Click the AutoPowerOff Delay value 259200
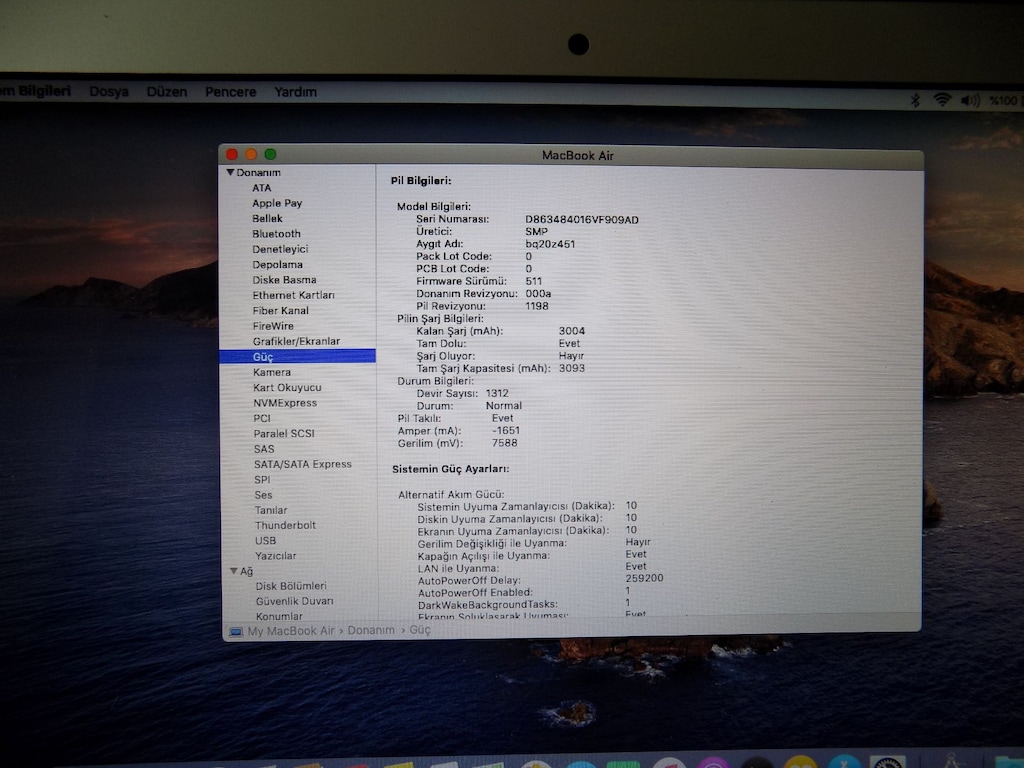Image resolution: width=1024 pixels, height=768 pixels. coord(645,579)
